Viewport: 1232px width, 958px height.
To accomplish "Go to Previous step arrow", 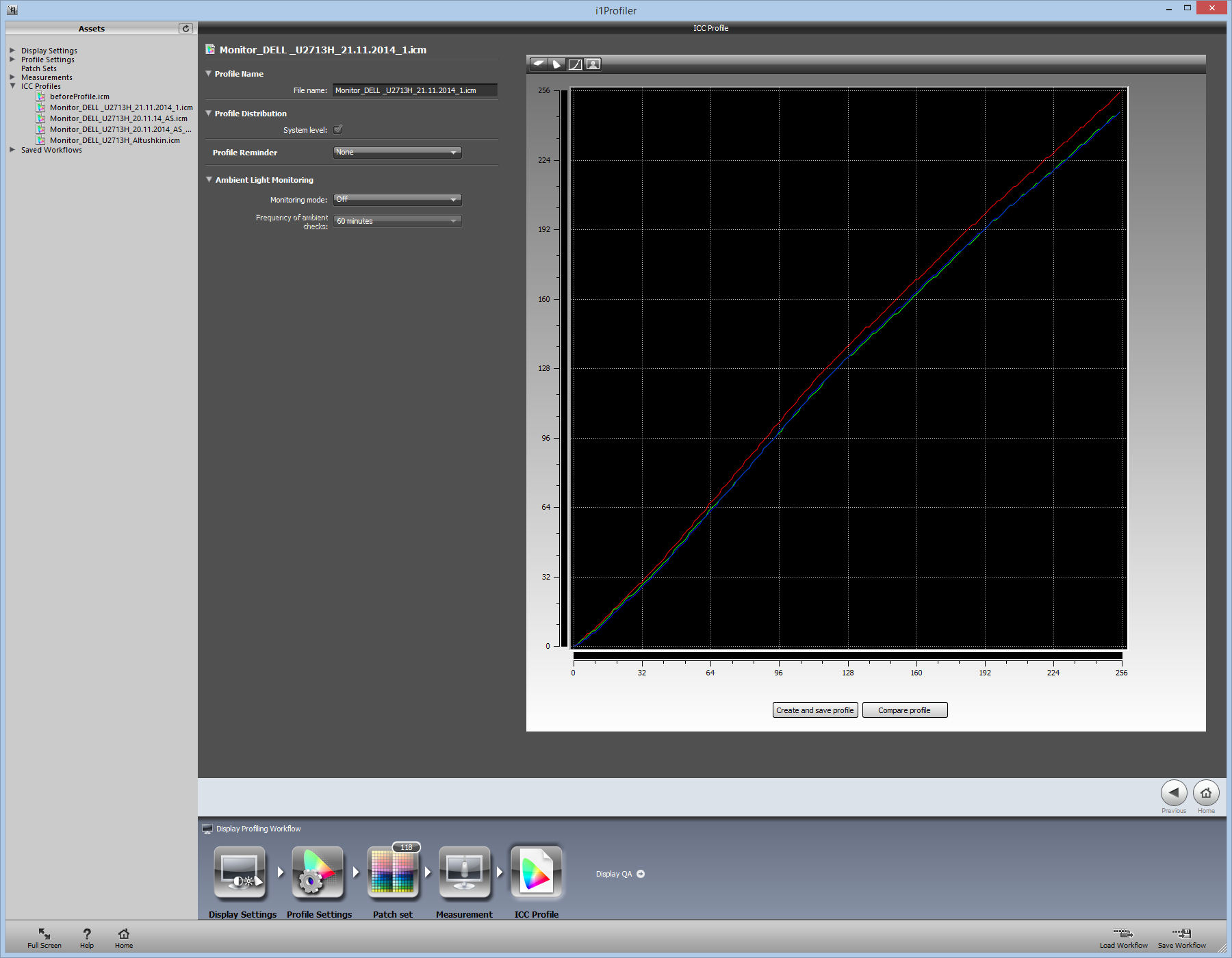I will (x=1174, y=793).
